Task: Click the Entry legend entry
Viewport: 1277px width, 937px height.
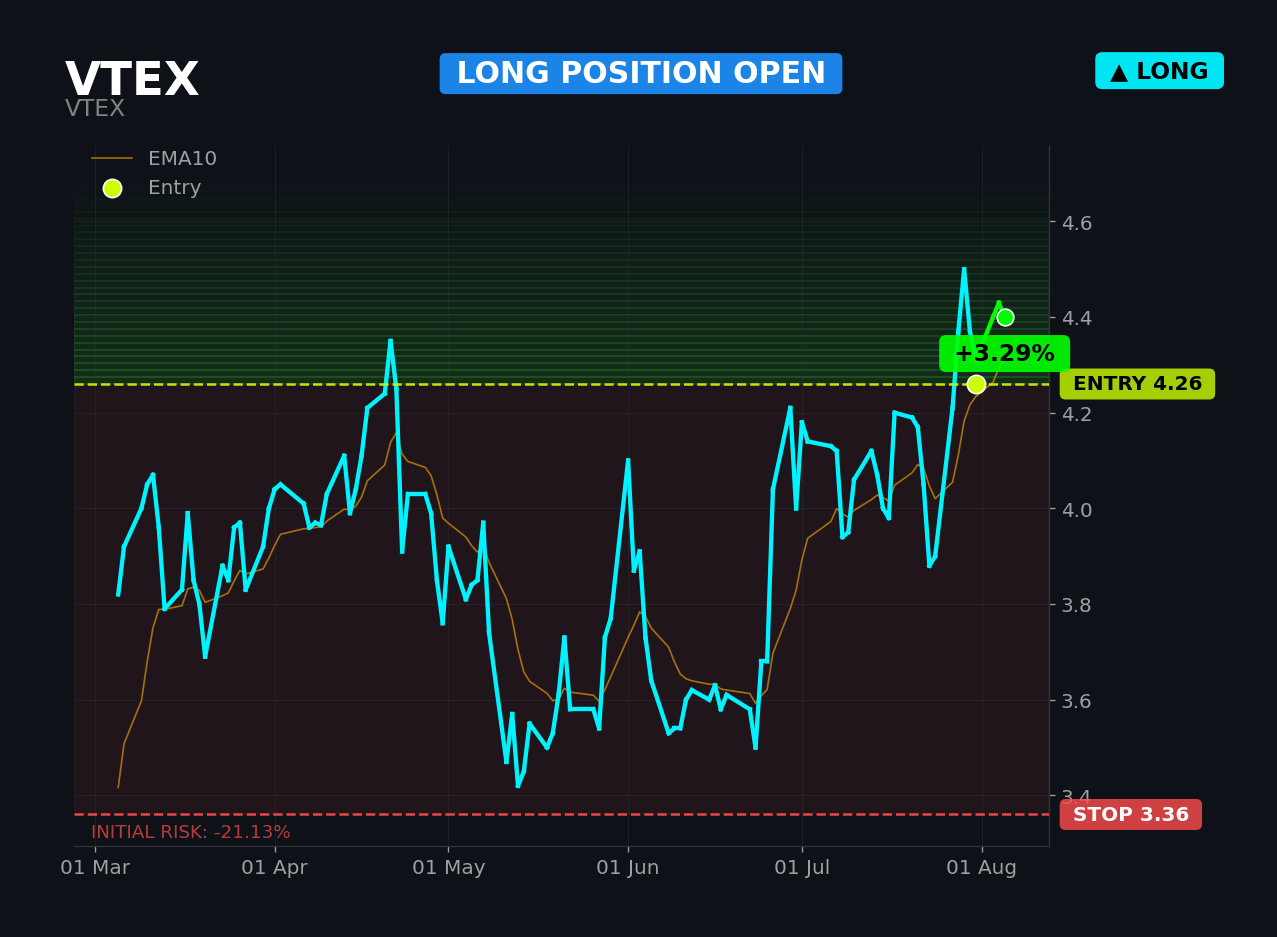Action: point(152,188)
